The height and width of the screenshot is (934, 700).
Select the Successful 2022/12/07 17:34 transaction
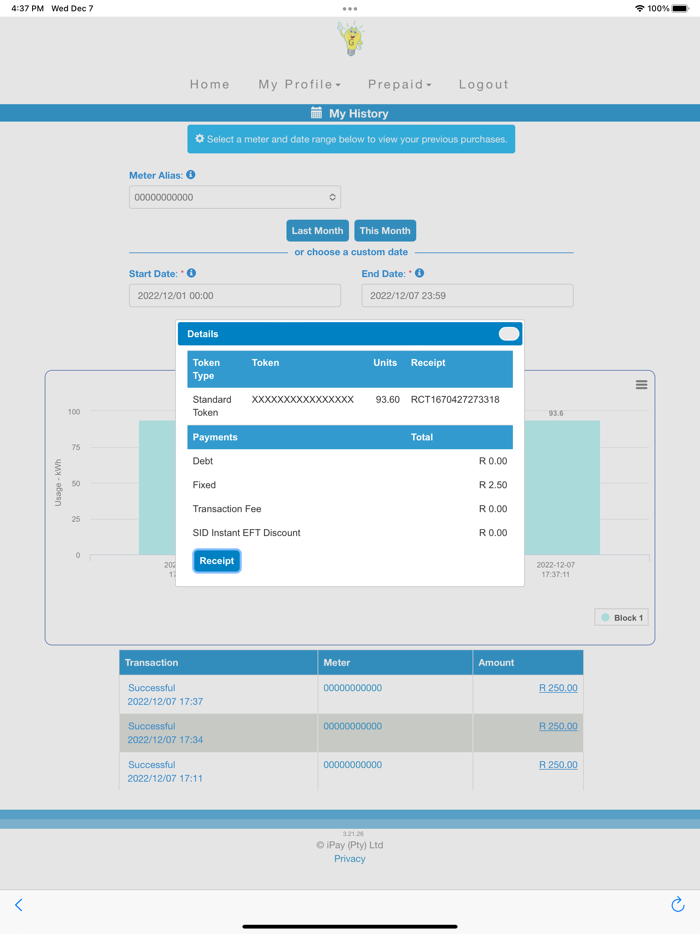click(x=165, y=733)
